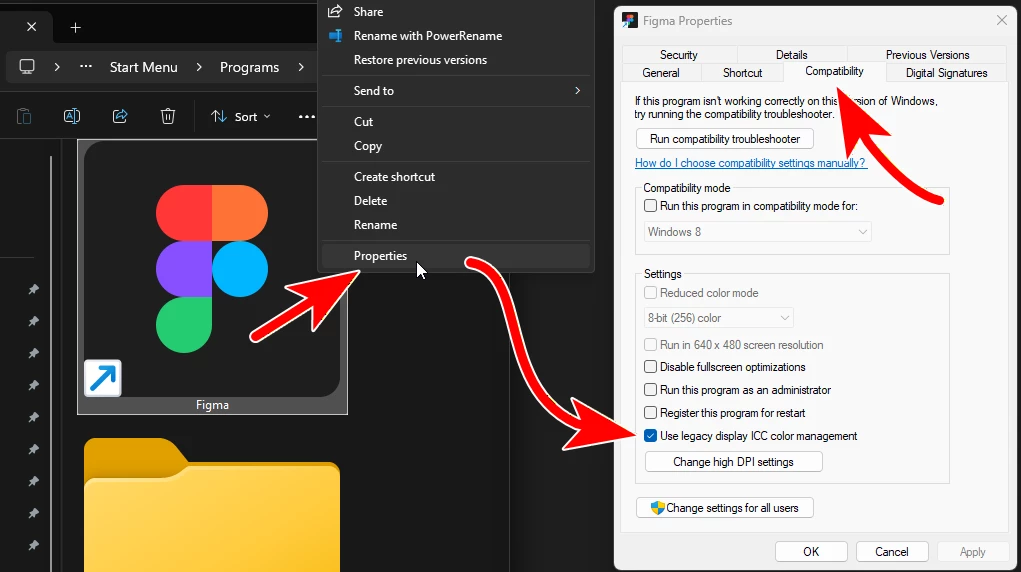Toggle Run in 640 x 480 resolution
The width and height of the screenshot is (1021, 572).
(650, 345)
